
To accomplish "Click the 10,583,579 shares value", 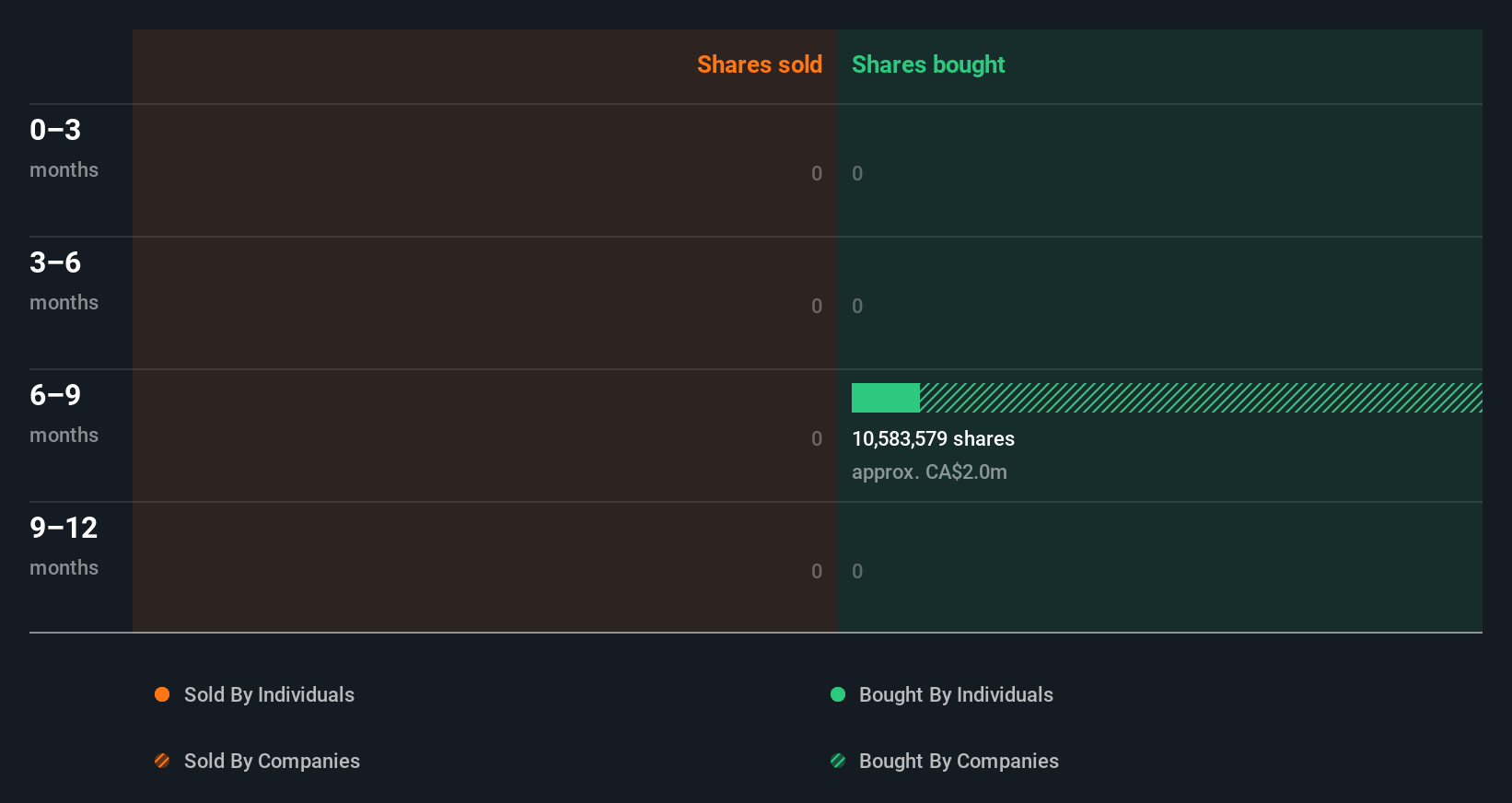I will [933, 438].
